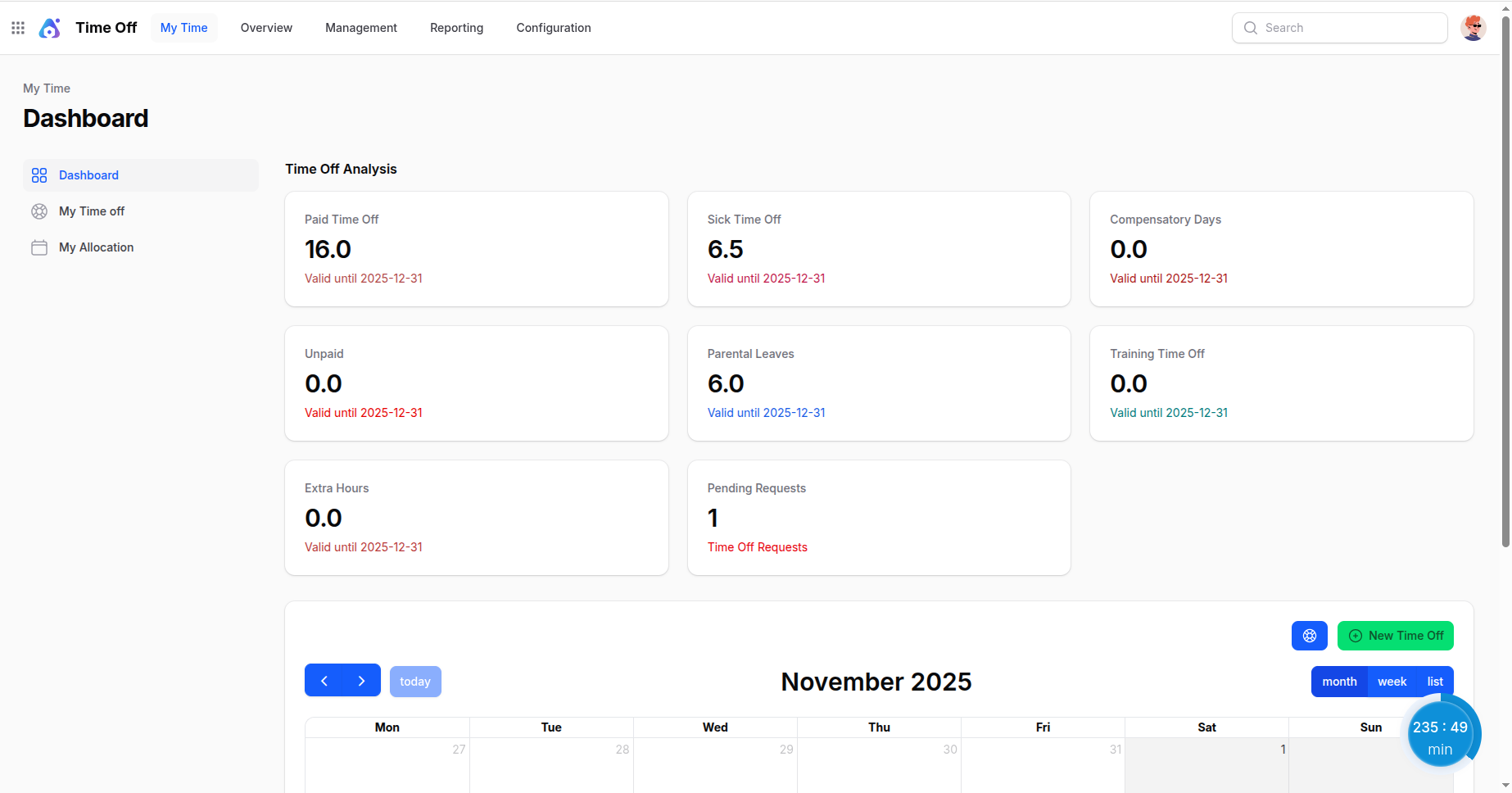Open the Reporting menu
The height and width of the screenshot is (793, 1512).
[456, 28]
